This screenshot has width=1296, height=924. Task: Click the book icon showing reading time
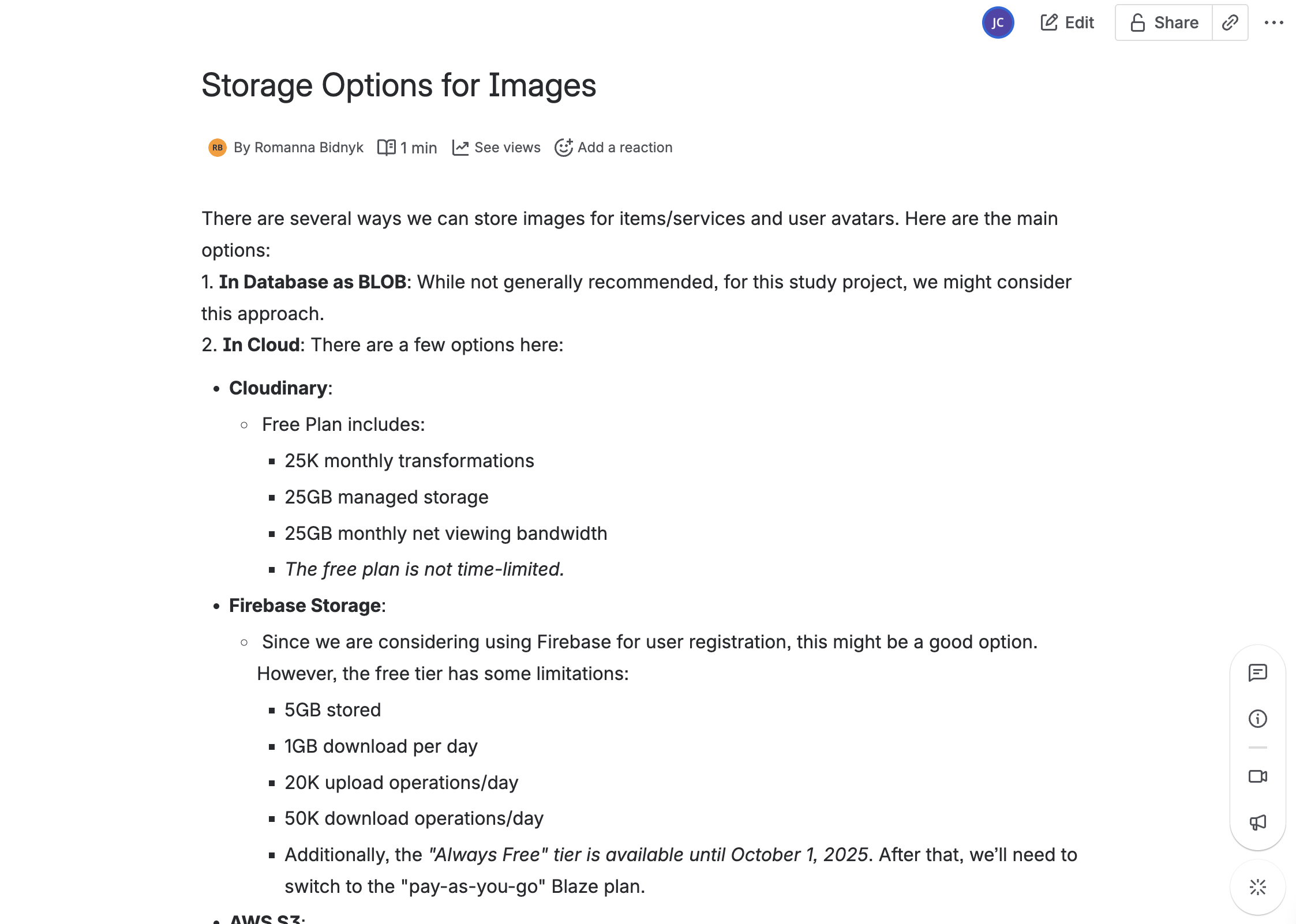click(x=387, y=147)
